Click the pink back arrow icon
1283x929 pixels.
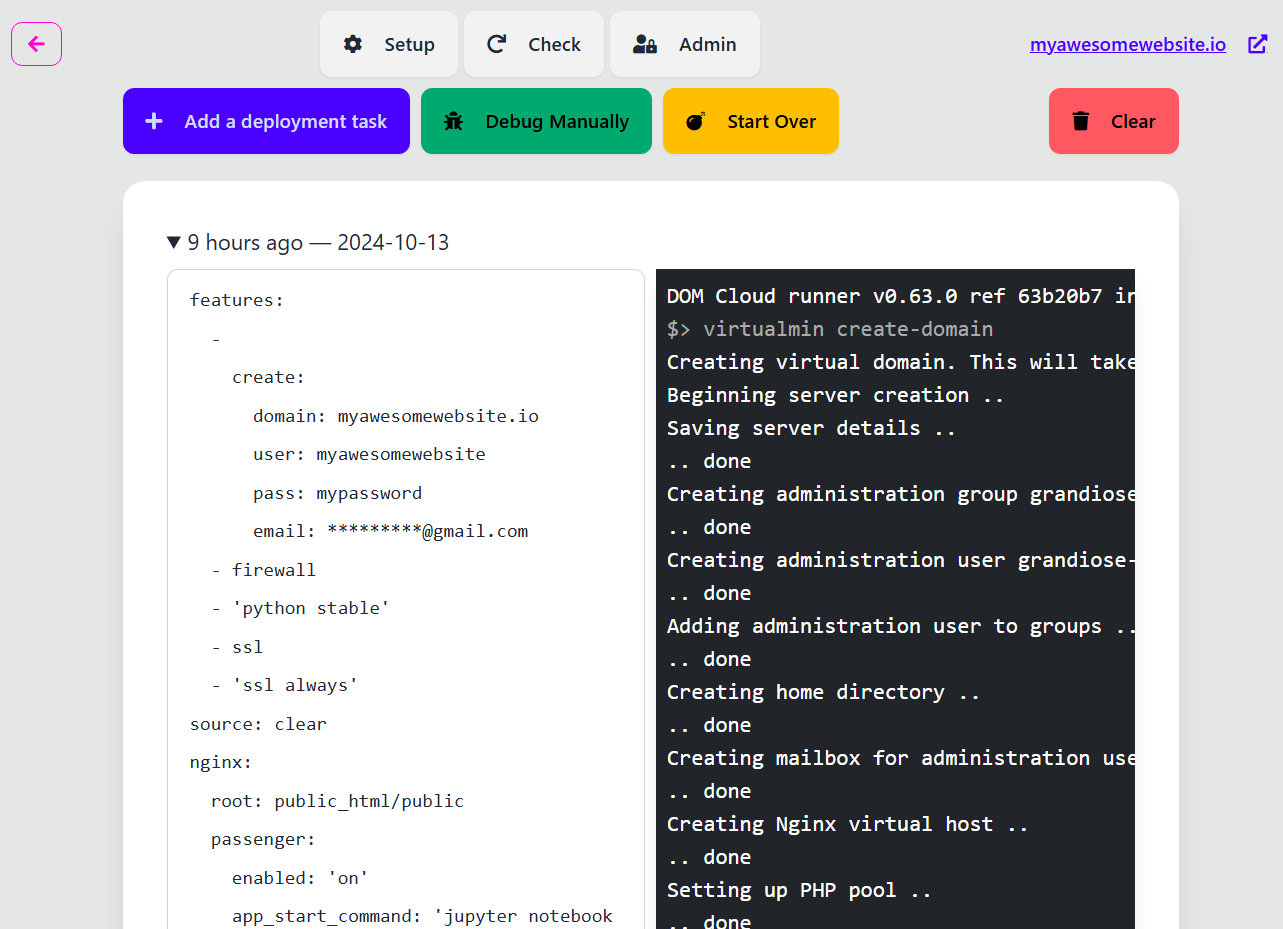(x=36, y=44)
